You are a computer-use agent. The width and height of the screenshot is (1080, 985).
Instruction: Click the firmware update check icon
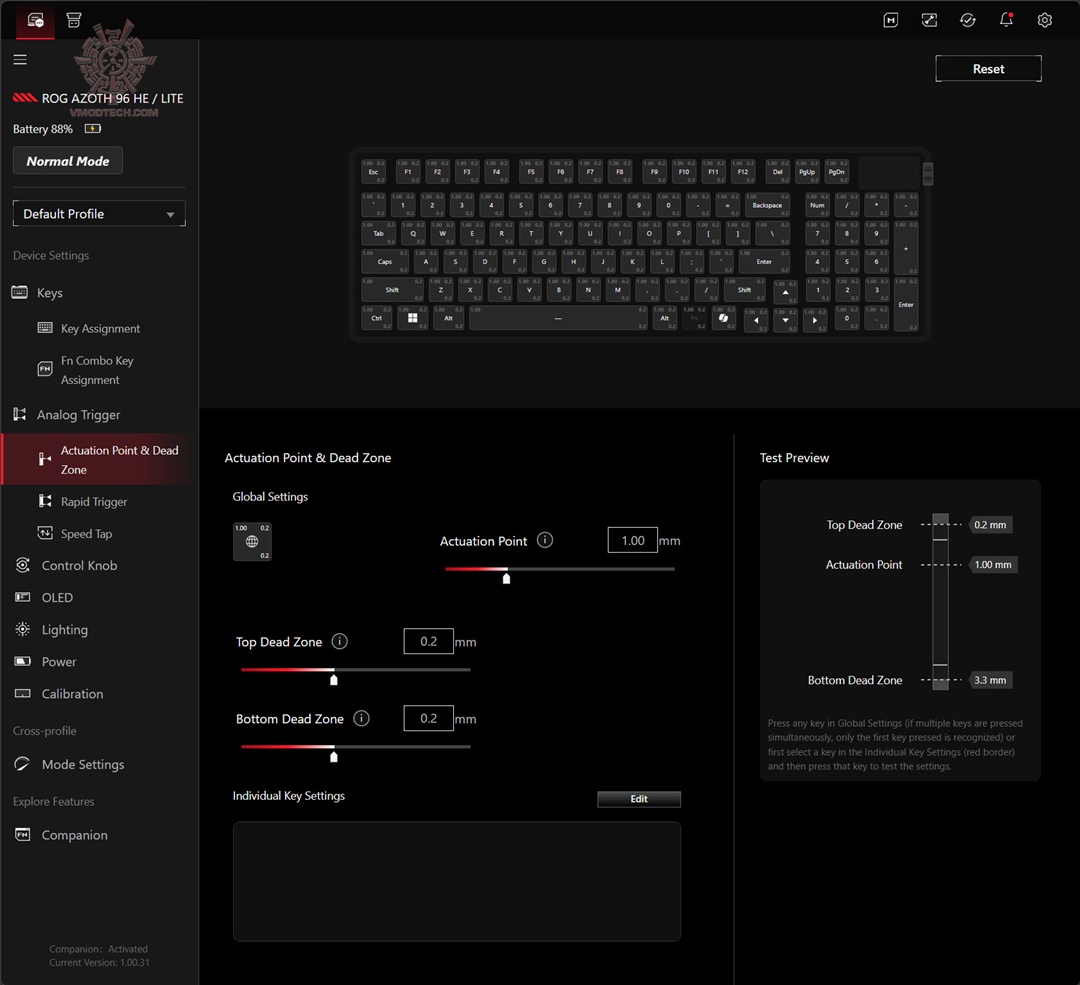click(x=968, y=20)
